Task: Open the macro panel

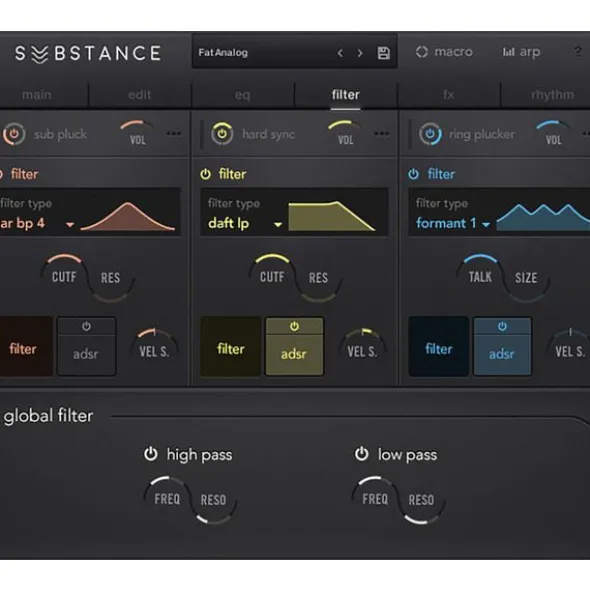Action: 444,52
